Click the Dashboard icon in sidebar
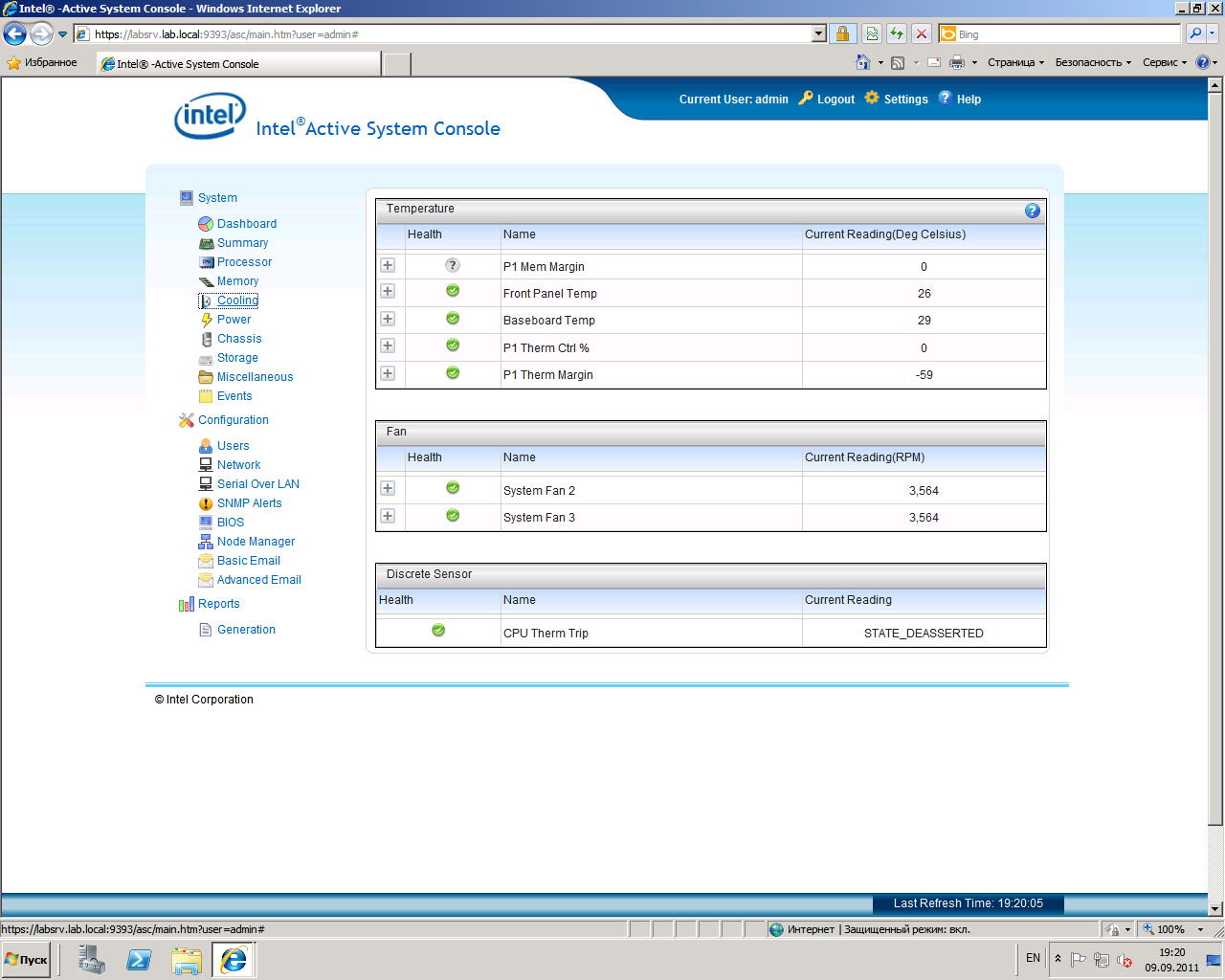This screenshot has width=1225, height=980. pyautogui.click(x=205, y=224)
